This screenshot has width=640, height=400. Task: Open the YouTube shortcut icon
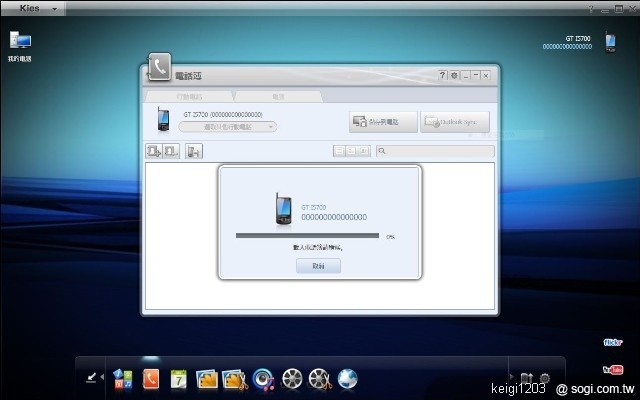click(614, 368)
